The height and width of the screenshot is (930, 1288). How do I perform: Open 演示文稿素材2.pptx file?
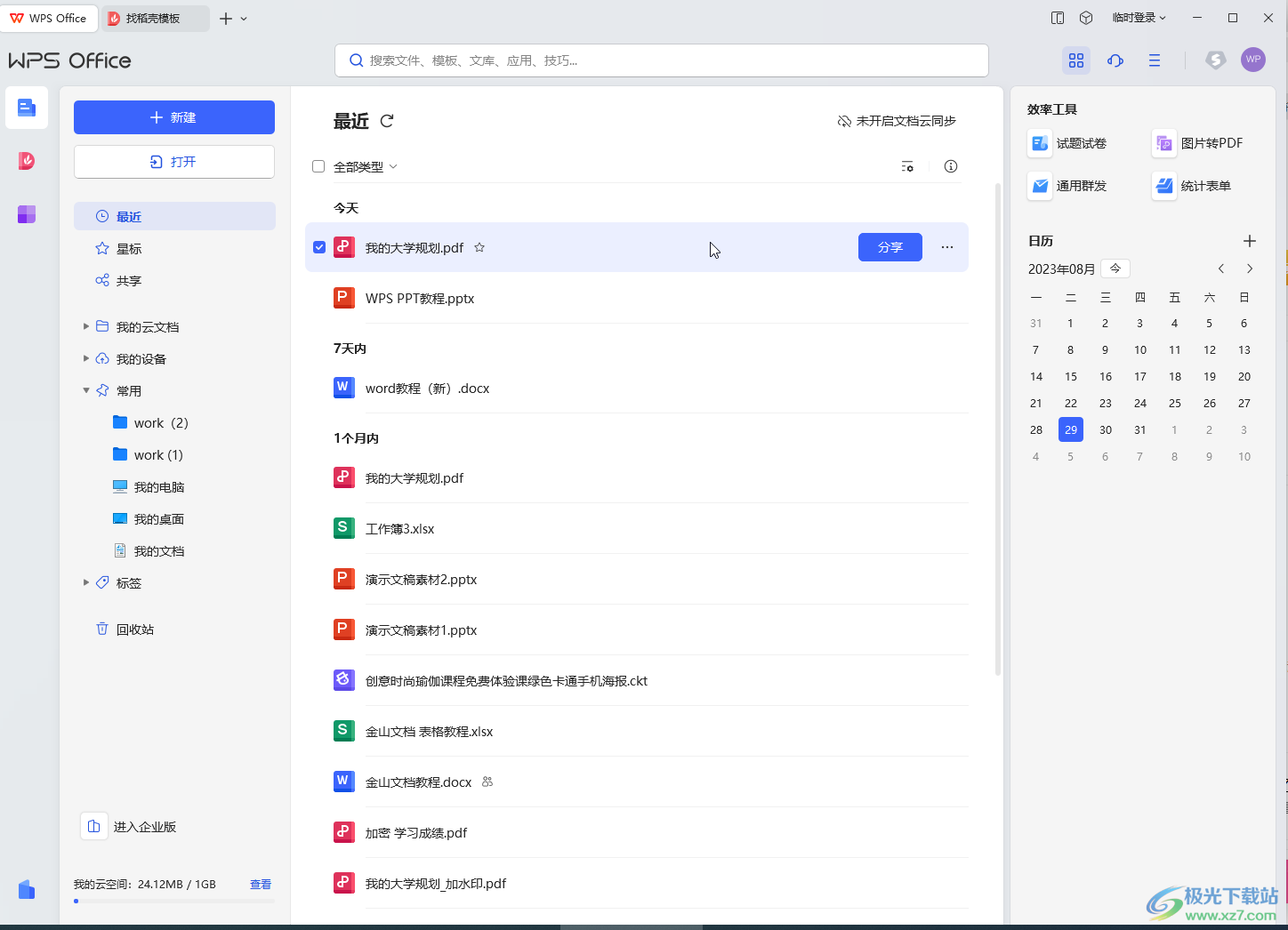[636, 580]
